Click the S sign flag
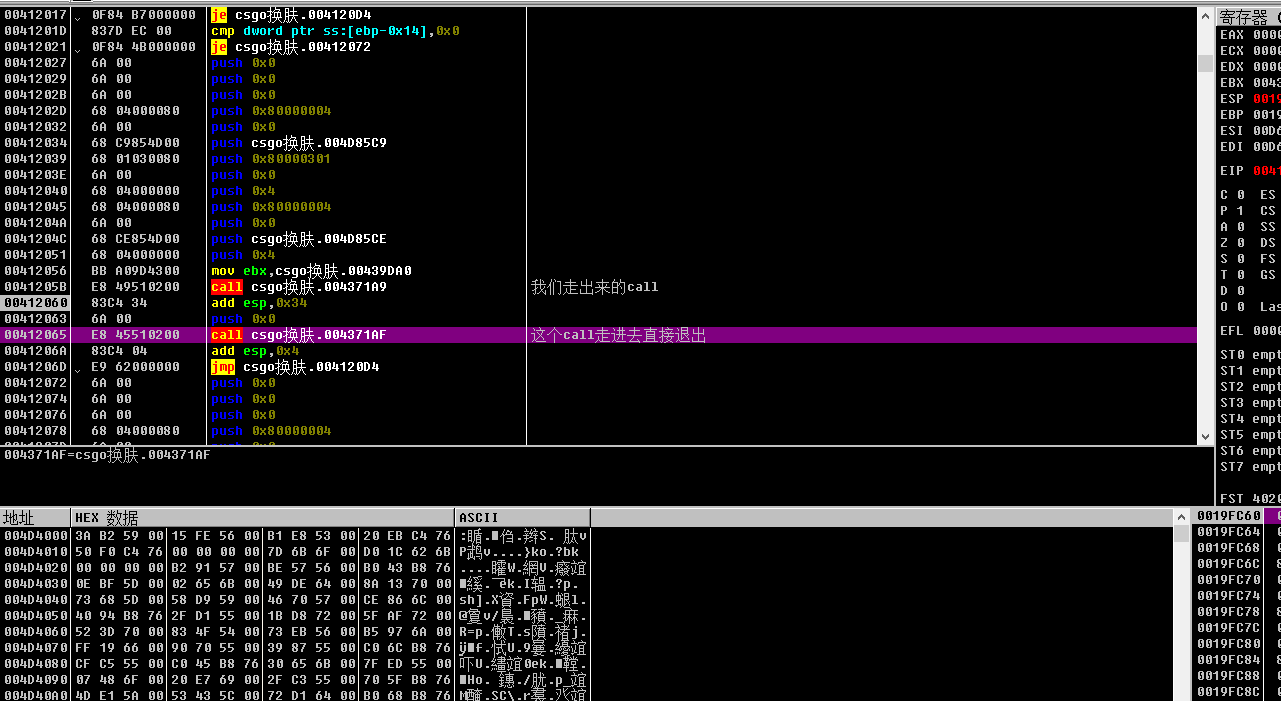 coord(1232,259)
